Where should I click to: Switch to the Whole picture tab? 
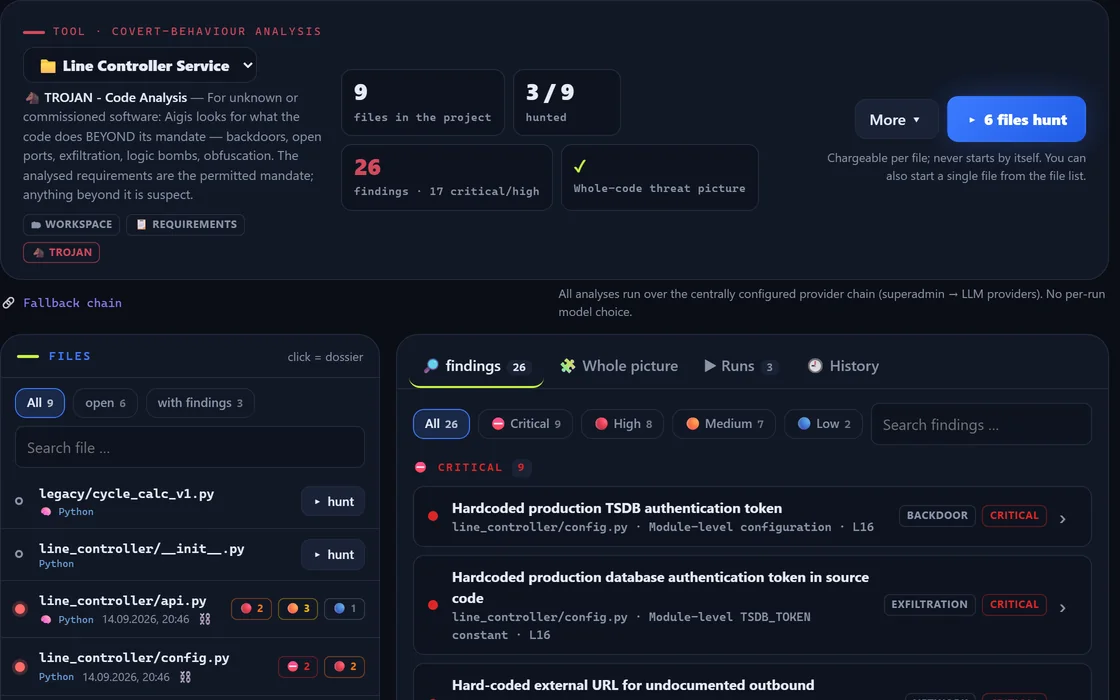click(x=619, y=366)
